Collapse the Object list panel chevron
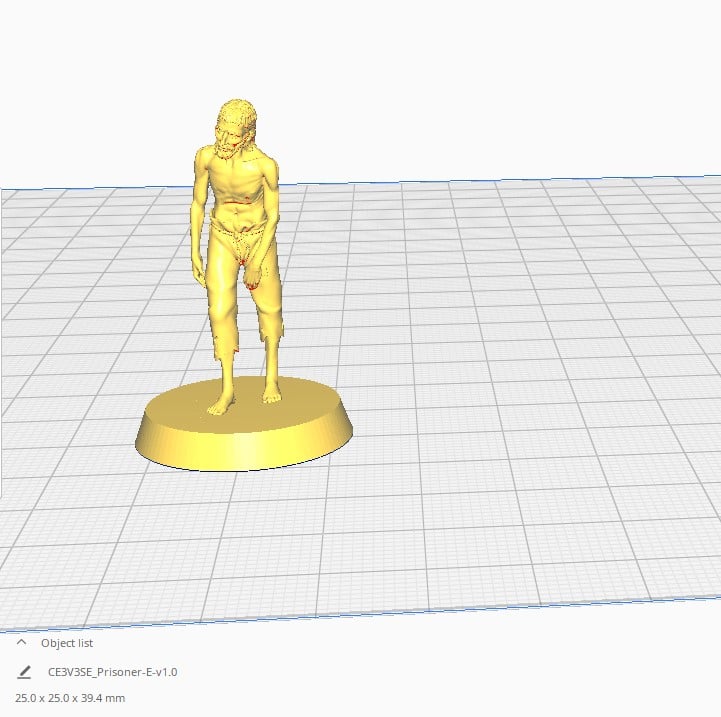Image resolution: width=721 pixels, height=717 pixels. pos(21,642)
